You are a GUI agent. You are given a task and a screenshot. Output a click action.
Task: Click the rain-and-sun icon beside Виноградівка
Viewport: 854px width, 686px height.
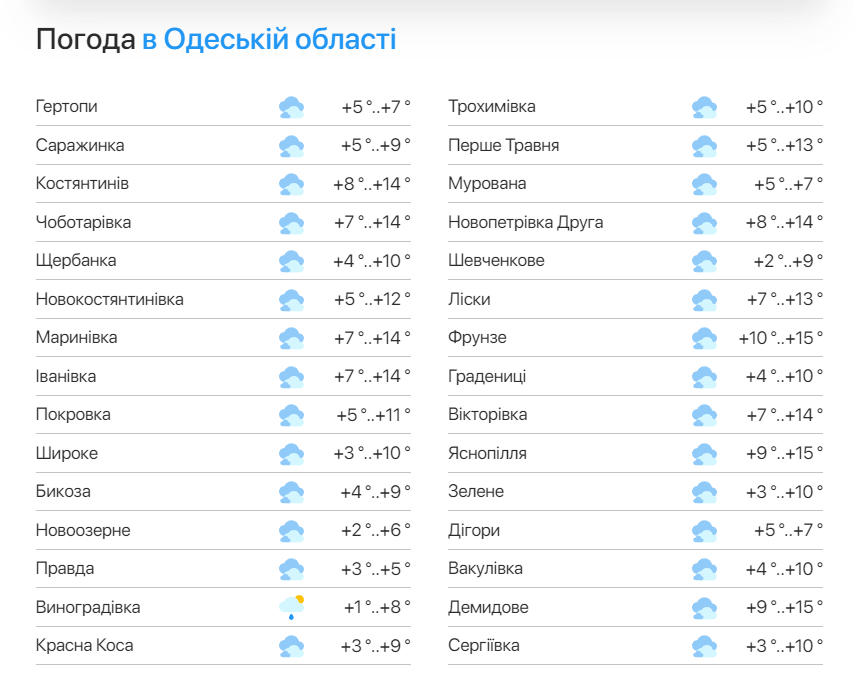click(291, 608)
